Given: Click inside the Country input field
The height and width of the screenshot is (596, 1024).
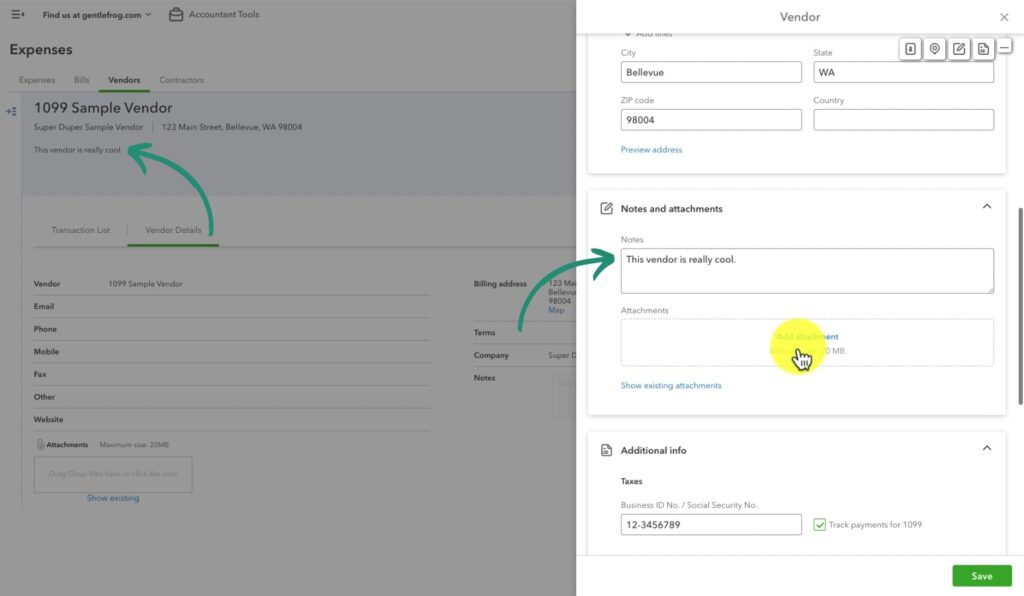Looking at the screenshot, I should point(903,119).
